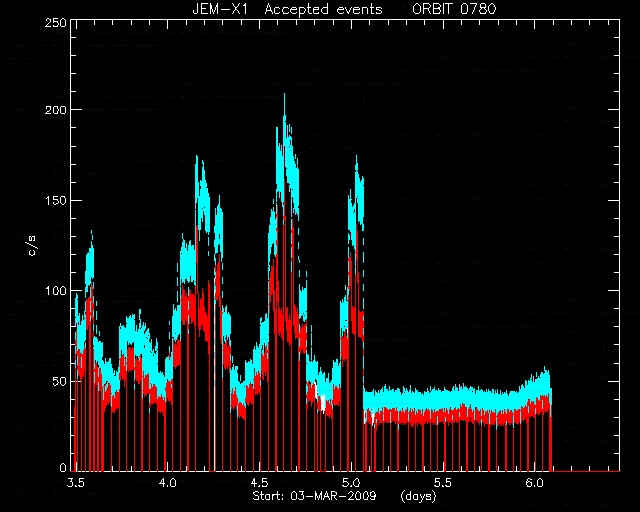This screenshot has width=640, height=512.
Task: Click the 50 y-axis tick label
Action: click(59, 381)
